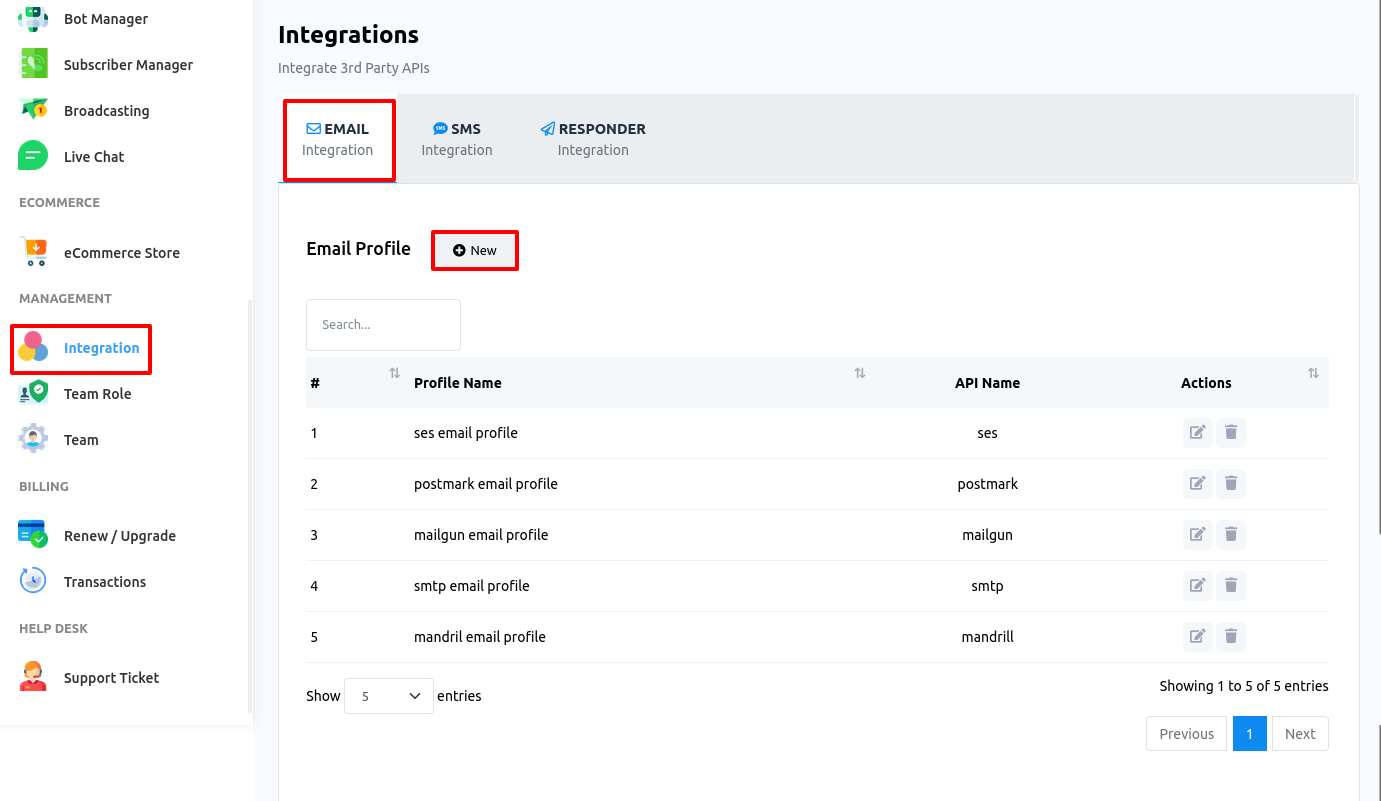Image resolution: width=1381 pixels, height=801 pixels.
Task: Sort table by # column arrows
Action: [x=394, y=373]
